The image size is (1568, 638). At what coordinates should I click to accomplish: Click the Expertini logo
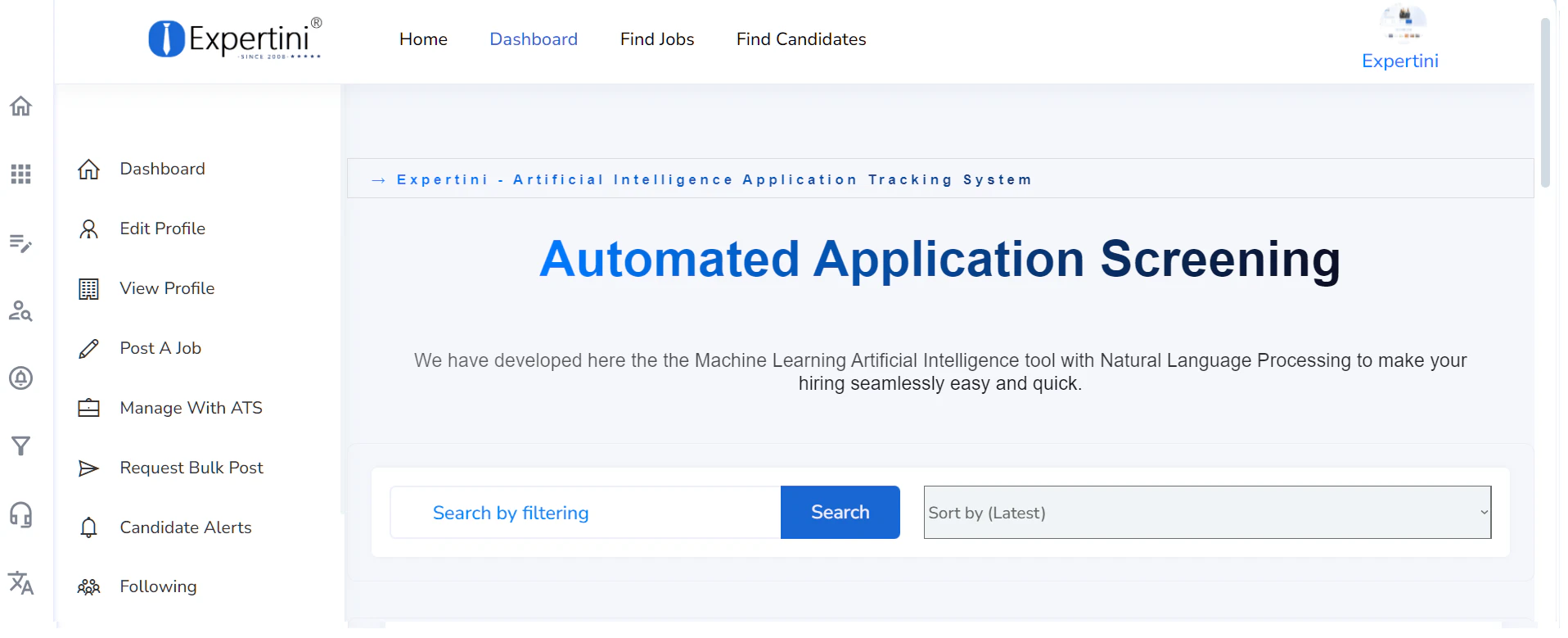coord(235,38)
